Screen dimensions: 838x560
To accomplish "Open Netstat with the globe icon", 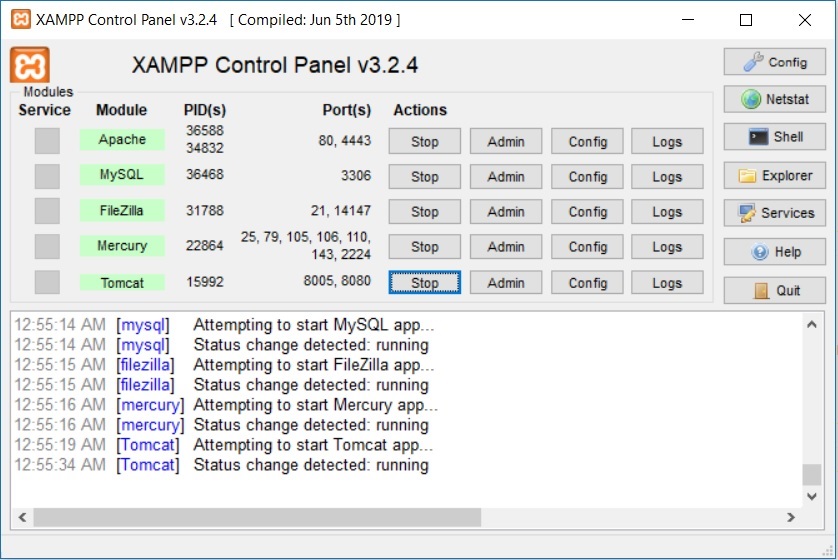I will [774, 99].
